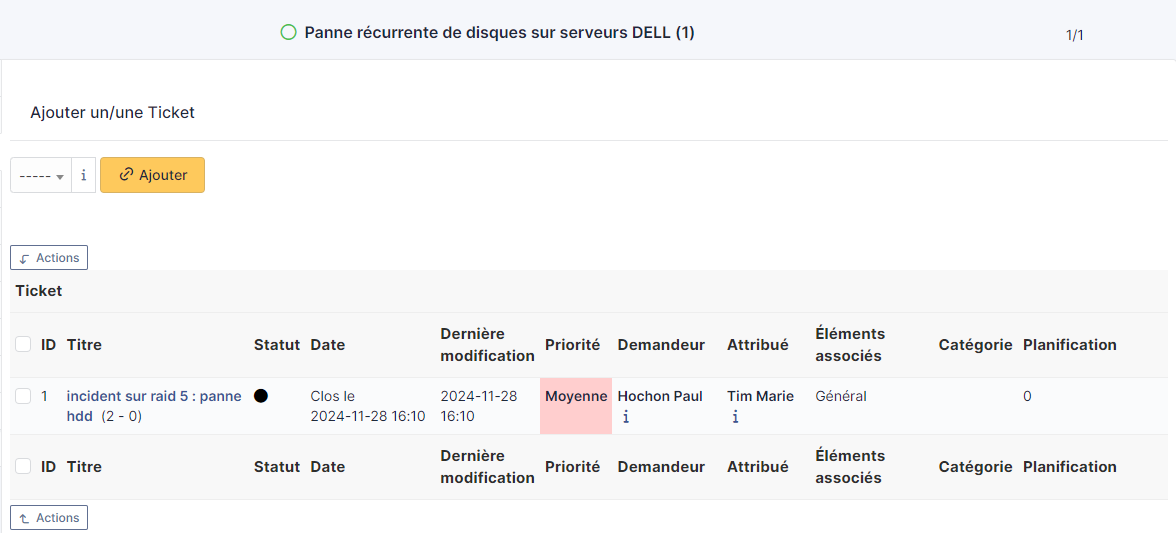Click the problem title 'Panne récurrente de disques'
Viewport: 1176px width, 533px height.
[x=499, y=33]
